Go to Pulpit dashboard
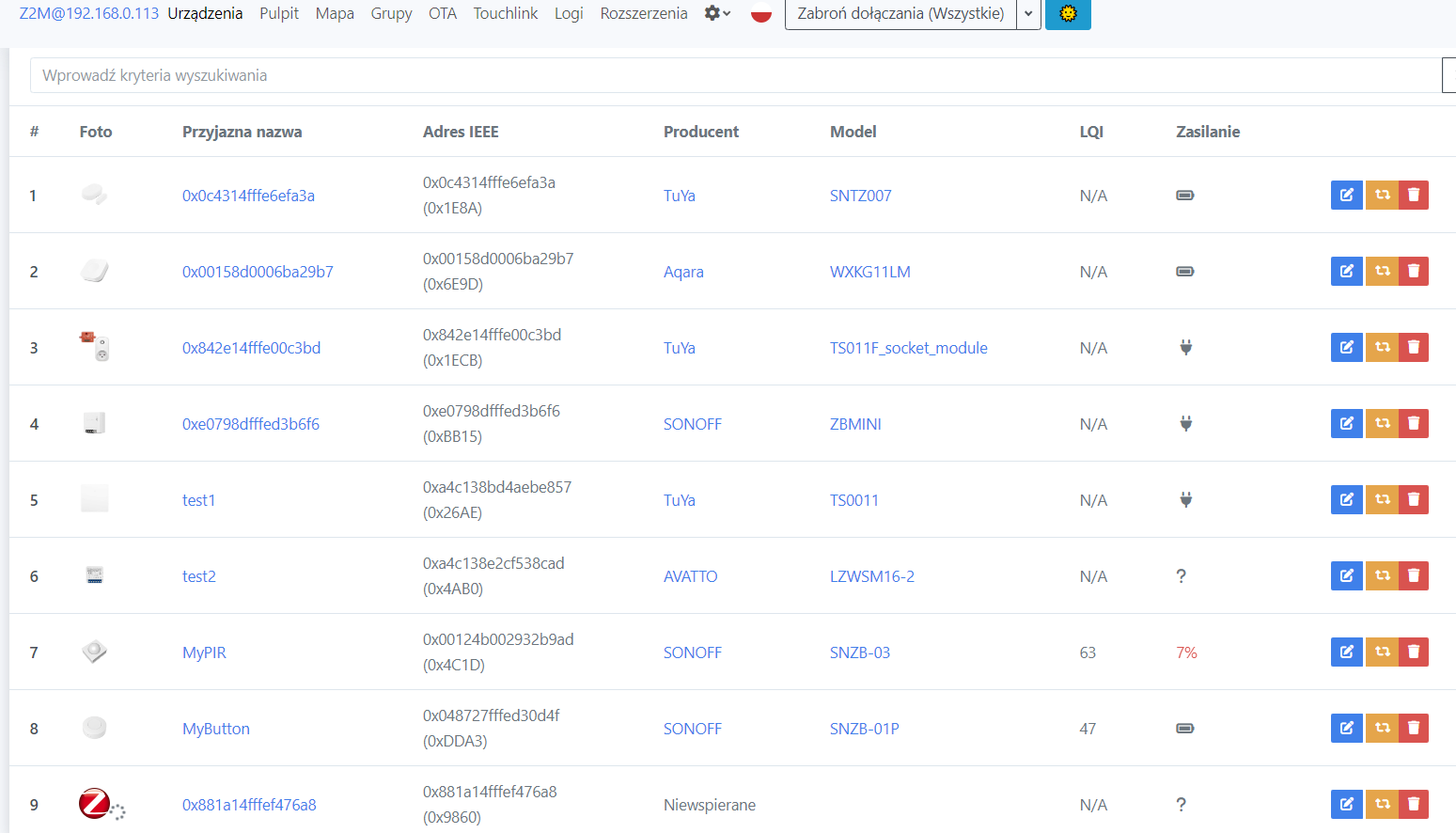 (279, 13)
